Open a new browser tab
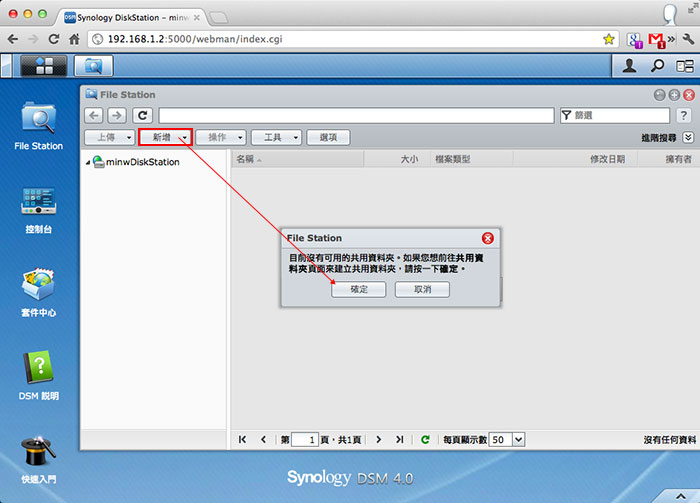Screen dimensions: 700x503 coord(219,18)
